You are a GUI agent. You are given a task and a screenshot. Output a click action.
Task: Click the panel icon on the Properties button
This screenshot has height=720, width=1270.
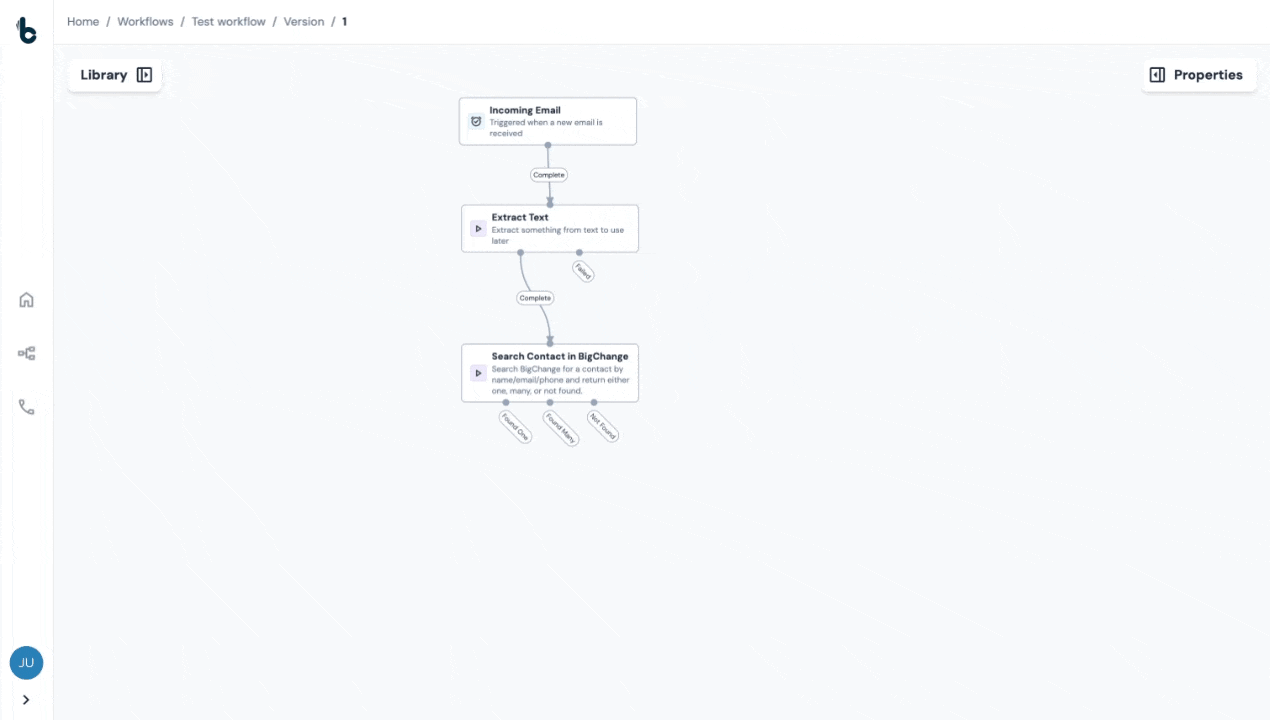1157,74
